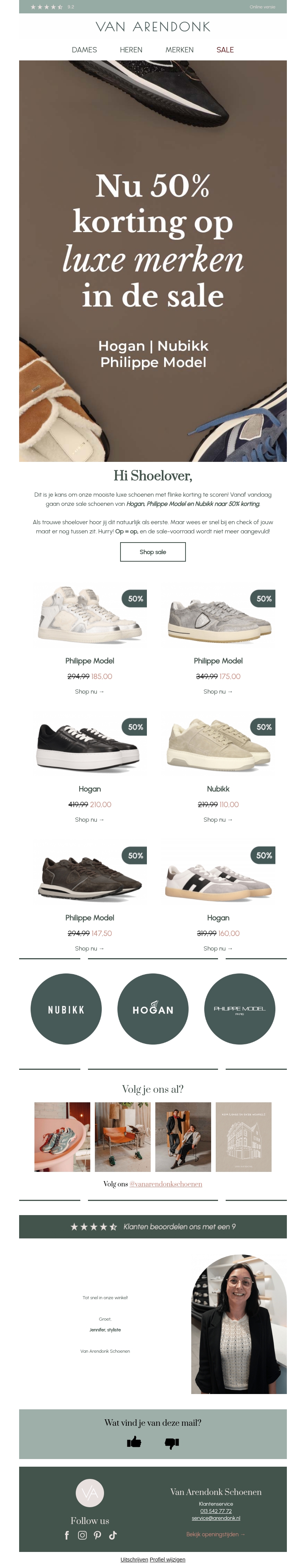Open the DAMES menu item

tap(85, 50)
